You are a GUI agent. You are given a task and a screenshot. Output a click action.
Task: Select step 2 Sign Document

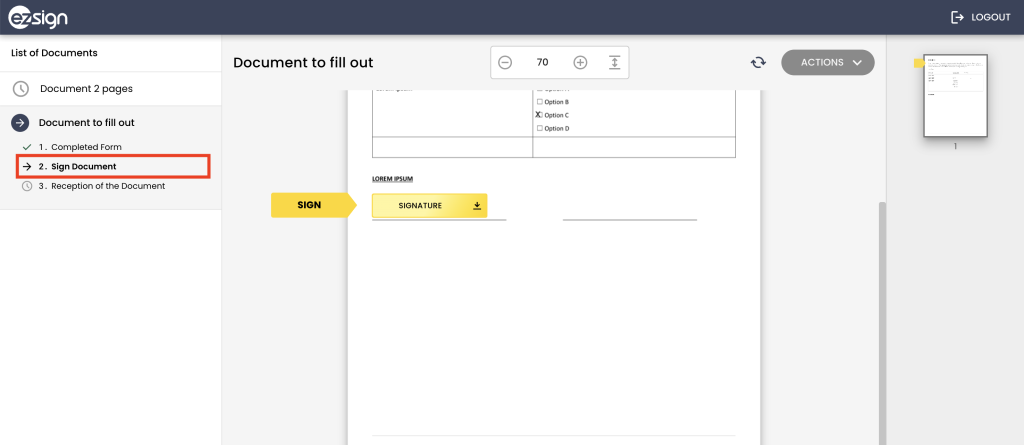tap(84, 166)
